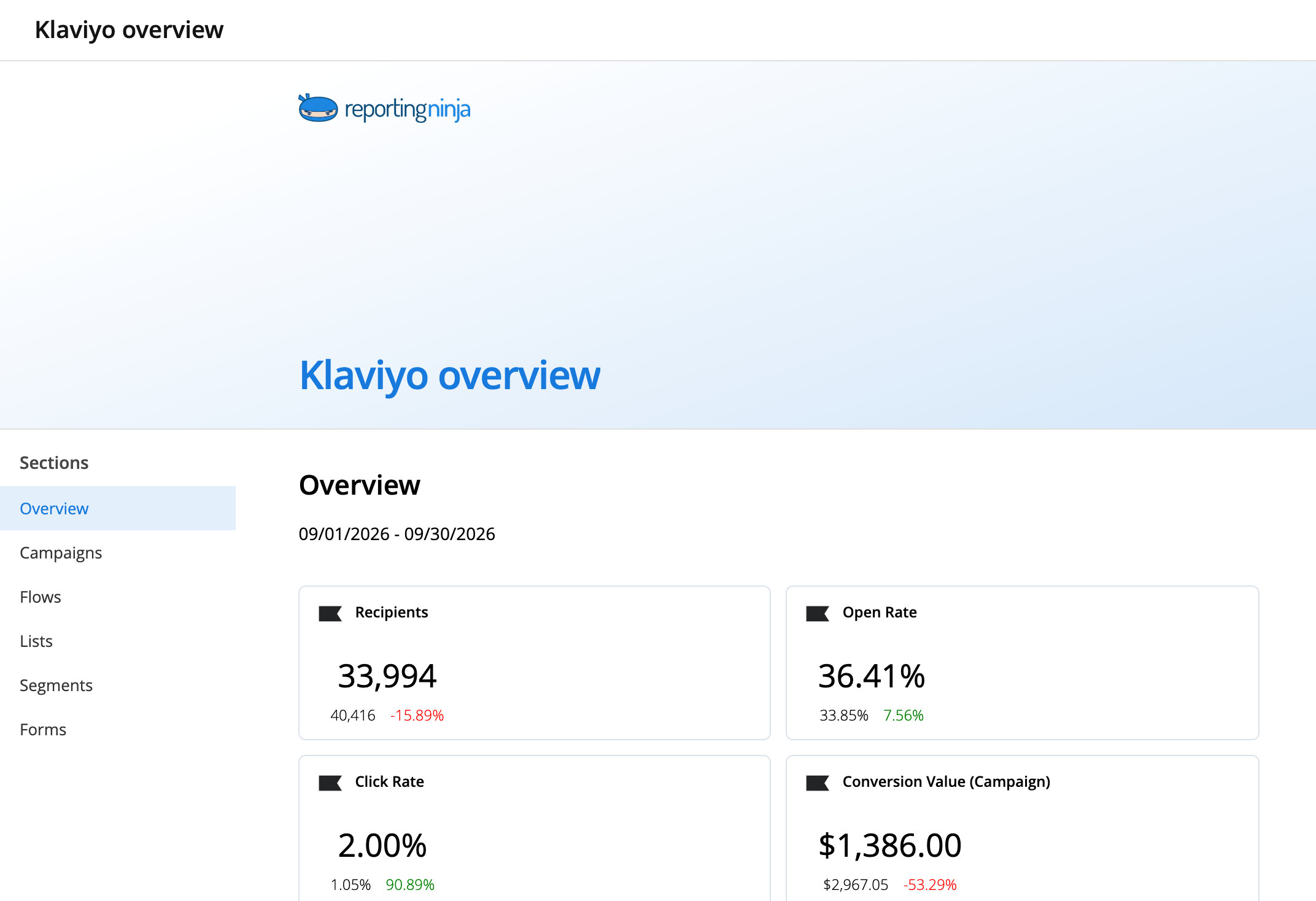1316x901 pixels.
Task: Go to the Flows section
Action: [x=118, y=597]
